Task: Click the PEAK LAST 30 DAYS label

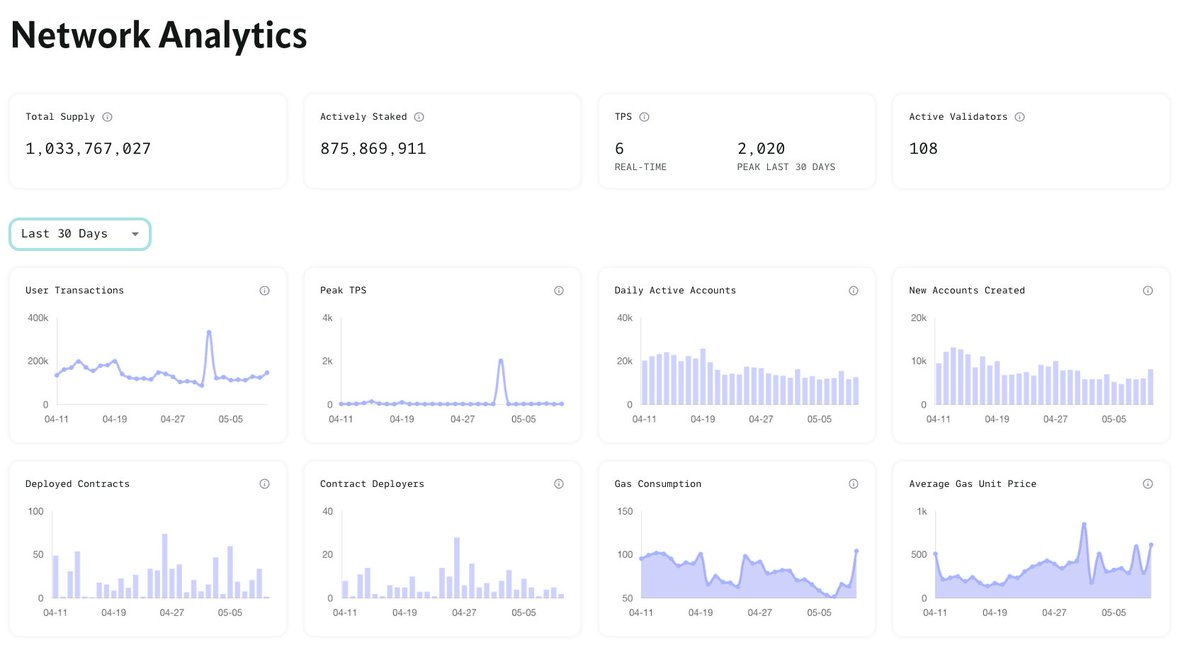Action: click(786, 167)
